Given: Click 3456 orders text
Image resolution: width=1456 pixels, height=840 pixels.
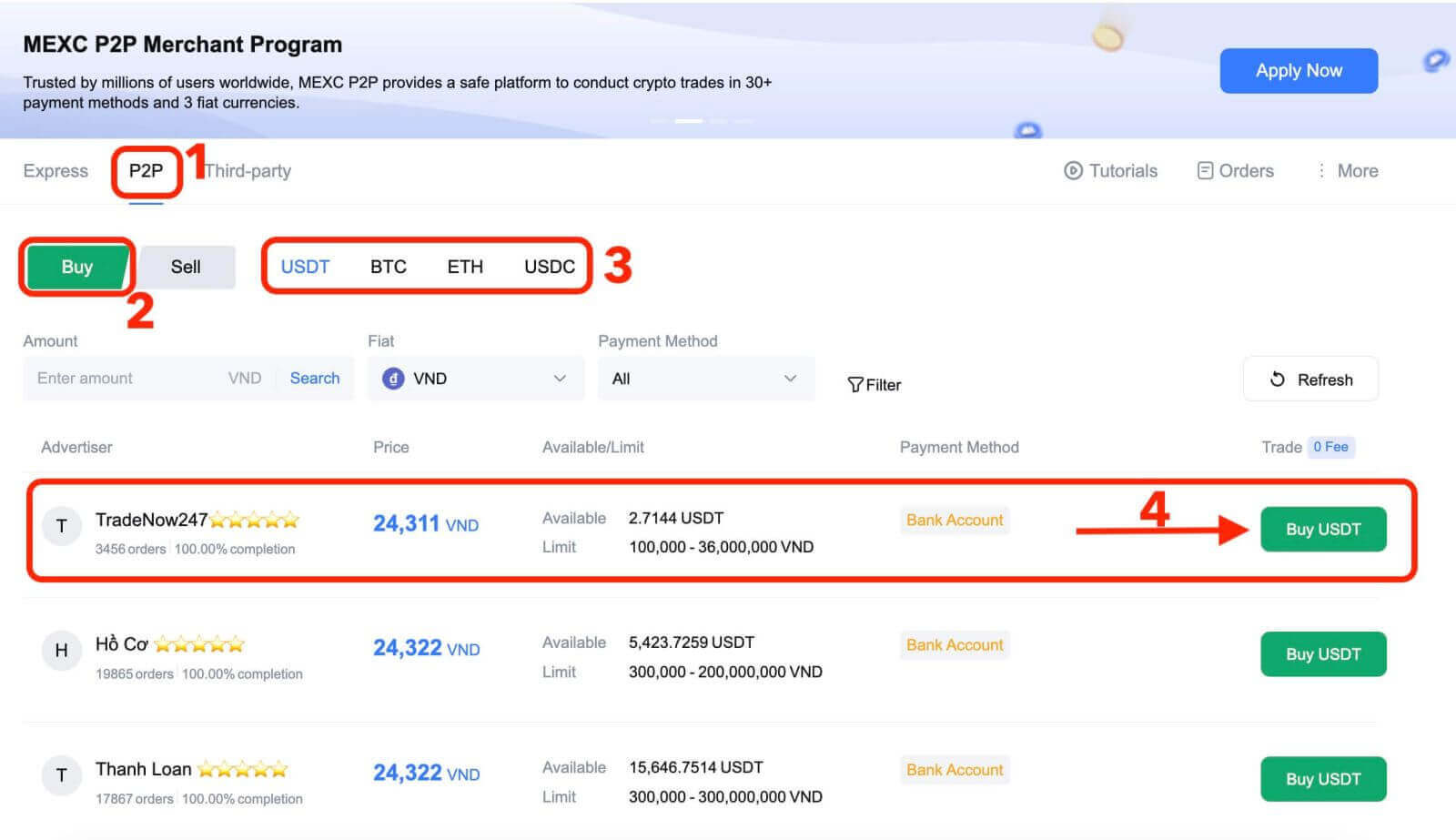Looking at the screenshot, I should tap(131, 550).
